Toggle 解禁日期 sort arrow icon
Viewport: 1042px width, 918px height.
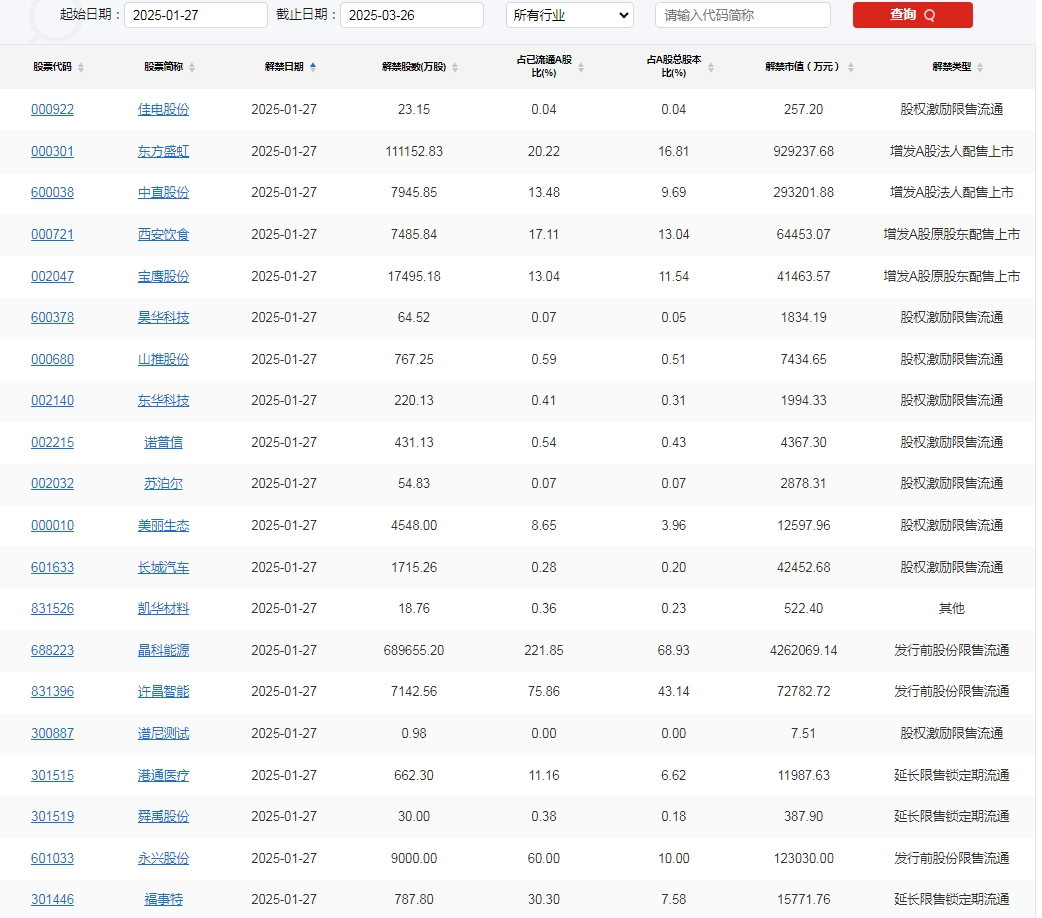click(313, 67)
